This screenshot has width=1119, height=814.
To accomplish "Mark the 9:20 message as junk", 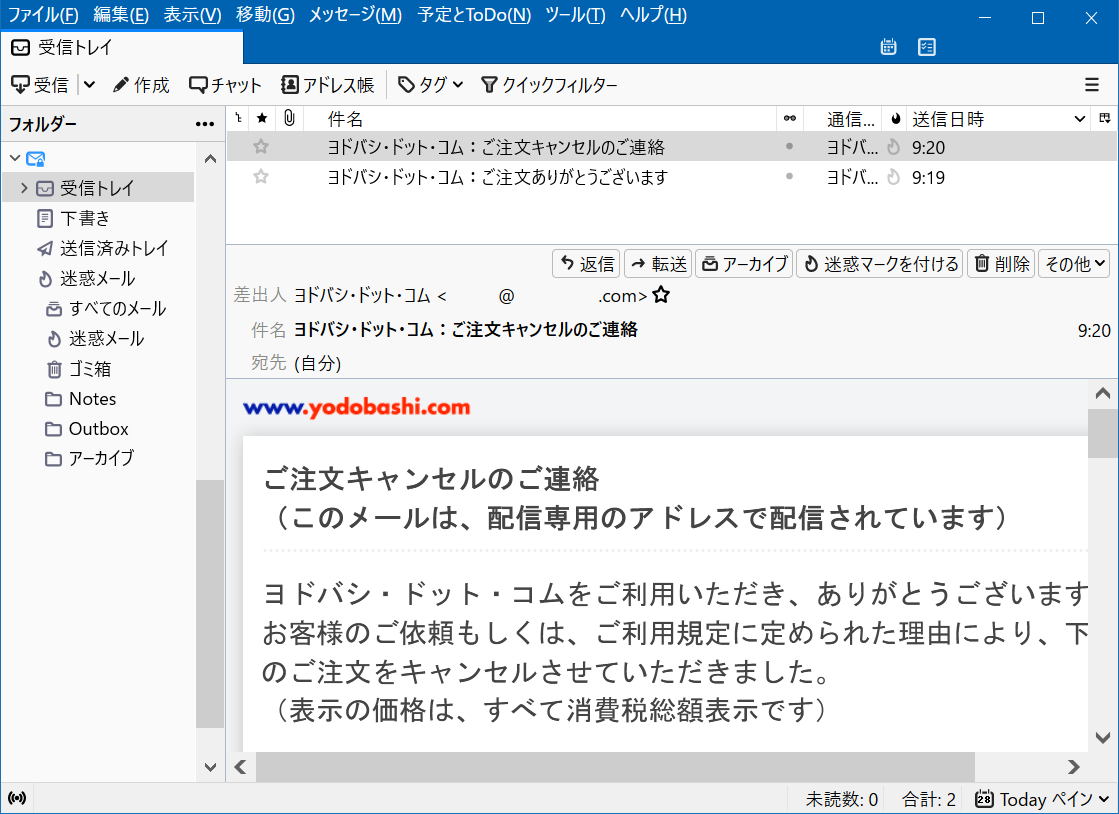I will (893, 147).
